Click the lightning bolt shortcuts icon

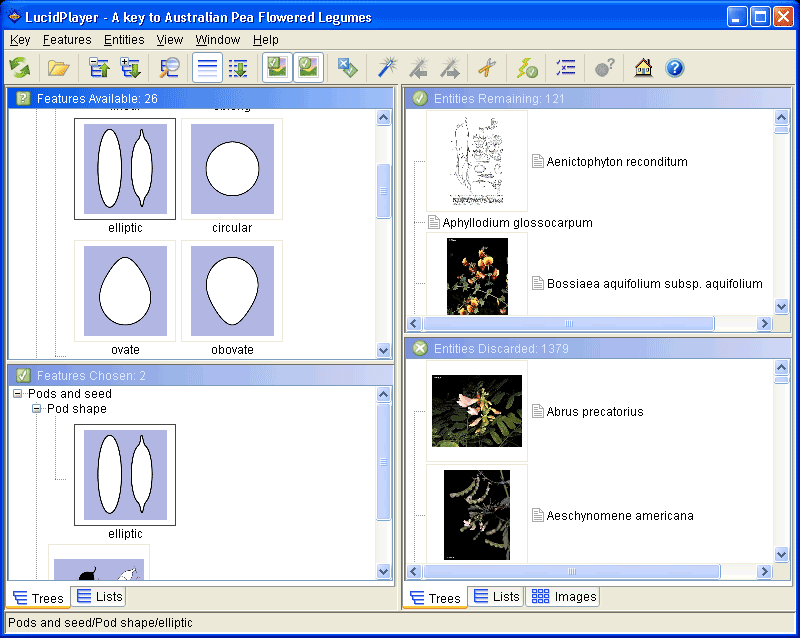(527, 68)
